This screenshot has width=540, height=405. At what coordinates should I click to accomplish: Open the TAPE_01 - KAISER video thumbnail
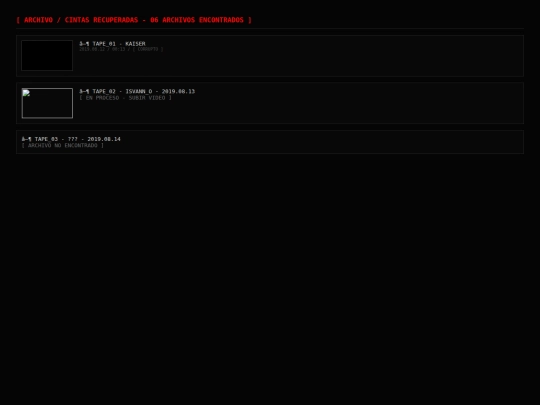pyautogui.click(x=47, y=55)
